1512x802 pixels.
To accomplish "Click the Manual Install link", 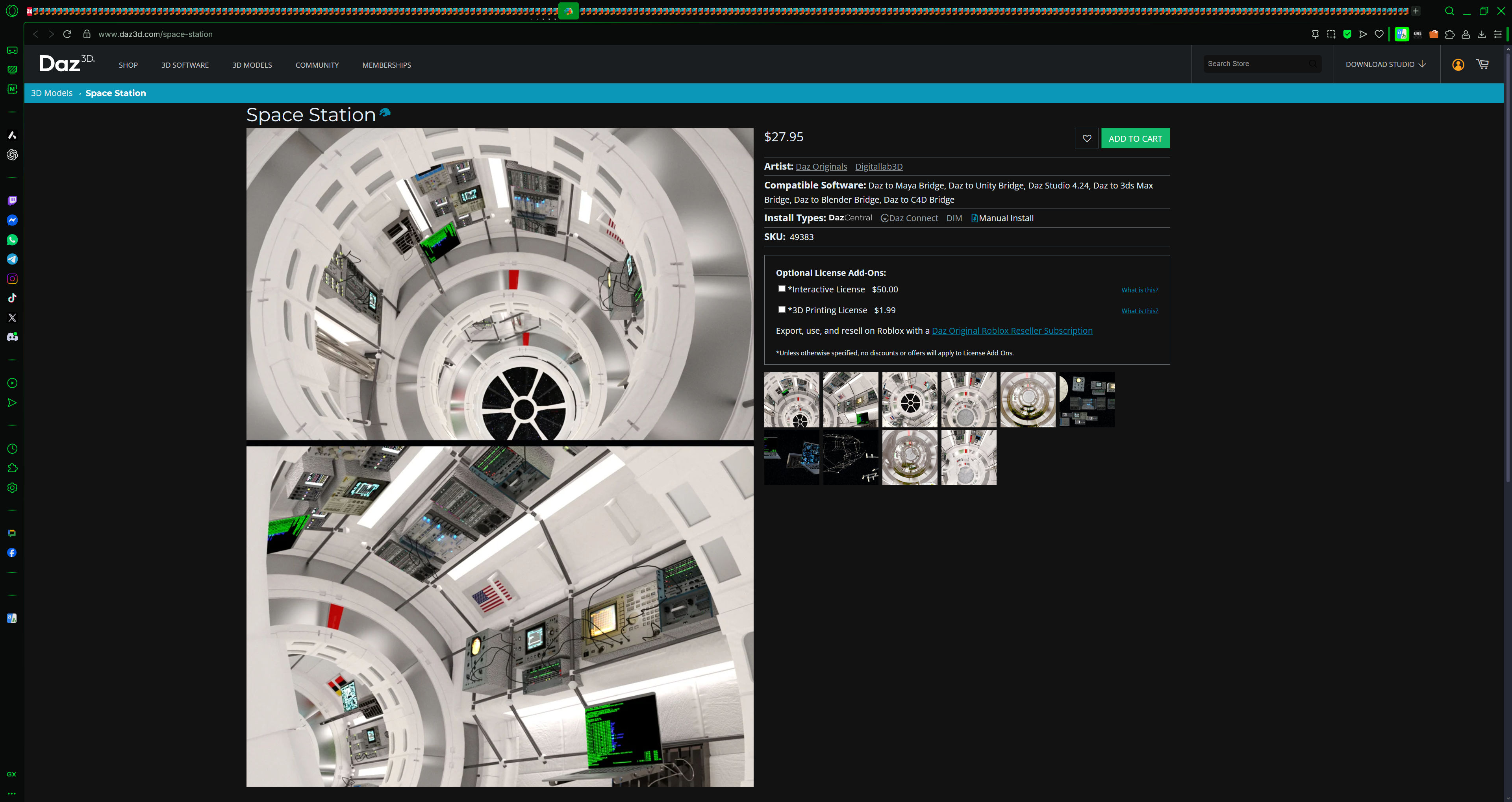I will coord(1002,218).
